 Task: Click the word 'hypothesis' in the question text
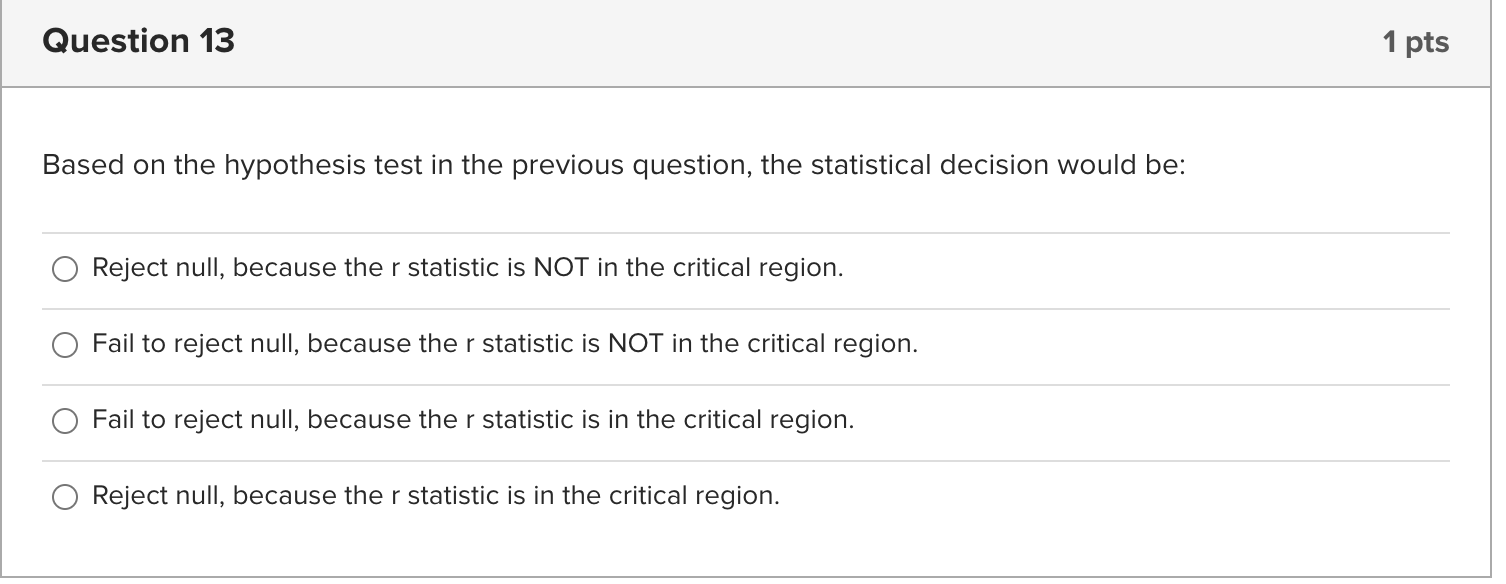tap(297, 164)
